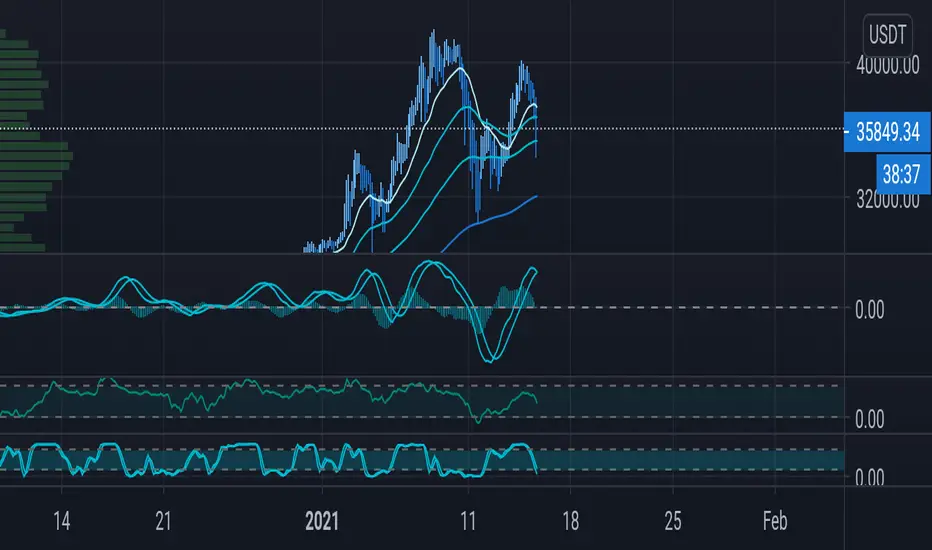Open the USDT currency selector

click(x=887, y=35)
